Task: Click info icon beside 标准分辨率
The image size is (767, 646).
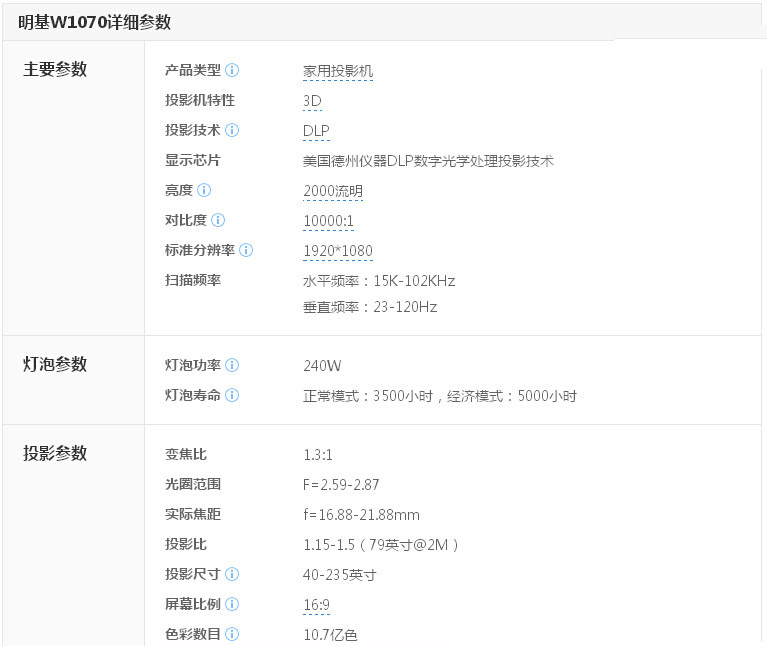Action: click(246, 250)
